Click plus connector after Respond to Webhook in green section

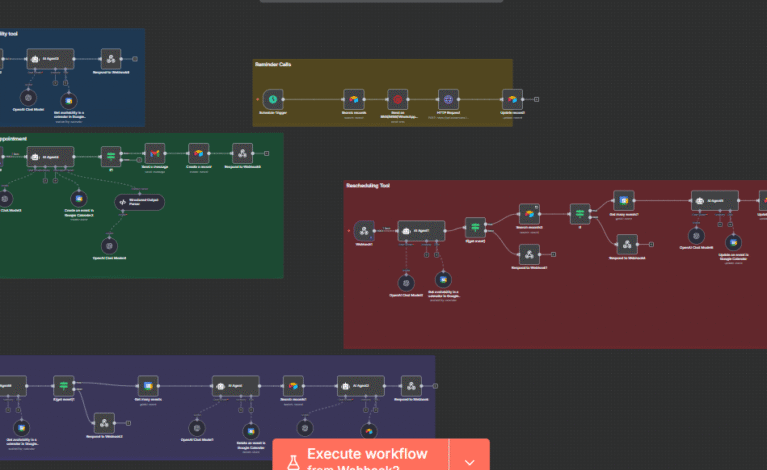click(x=268, y=154)
